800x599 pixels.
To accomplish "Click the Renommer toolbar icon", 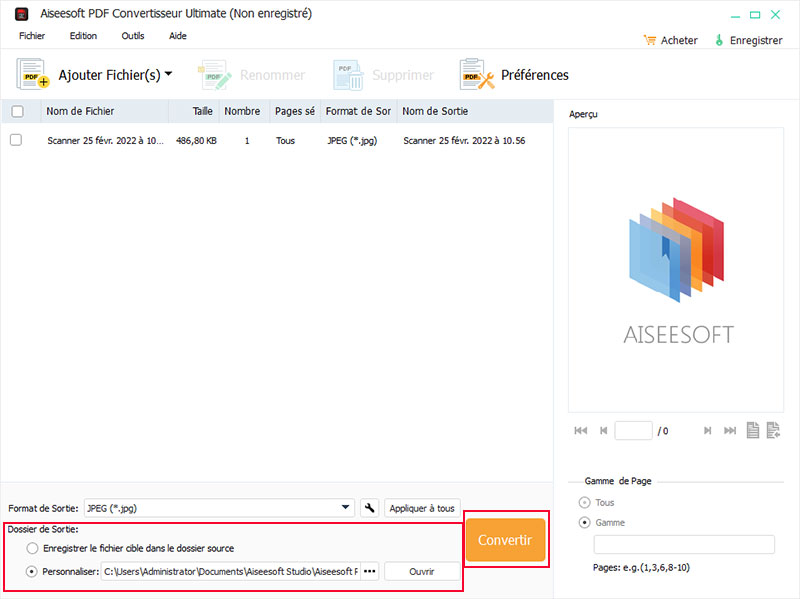I will [214, 75].
